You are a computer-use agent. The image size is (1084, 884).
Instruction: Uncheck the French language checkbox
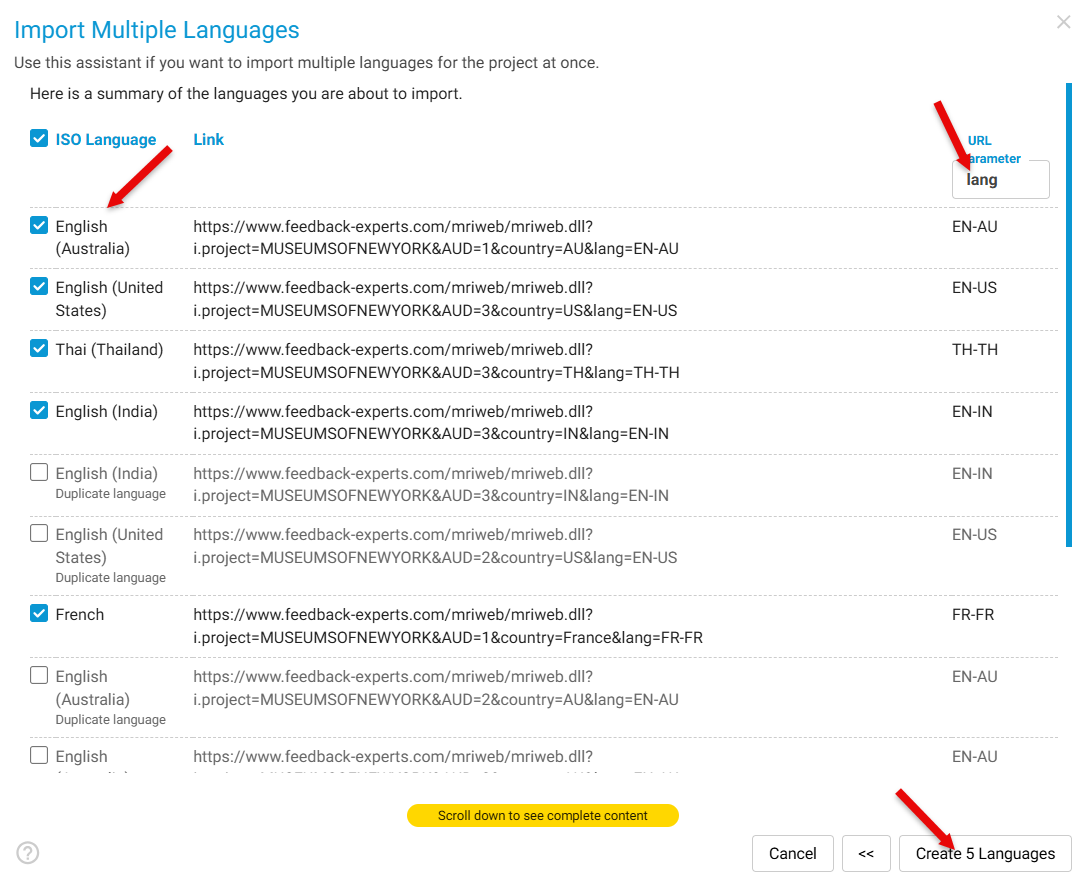click(x=39, y=614)
